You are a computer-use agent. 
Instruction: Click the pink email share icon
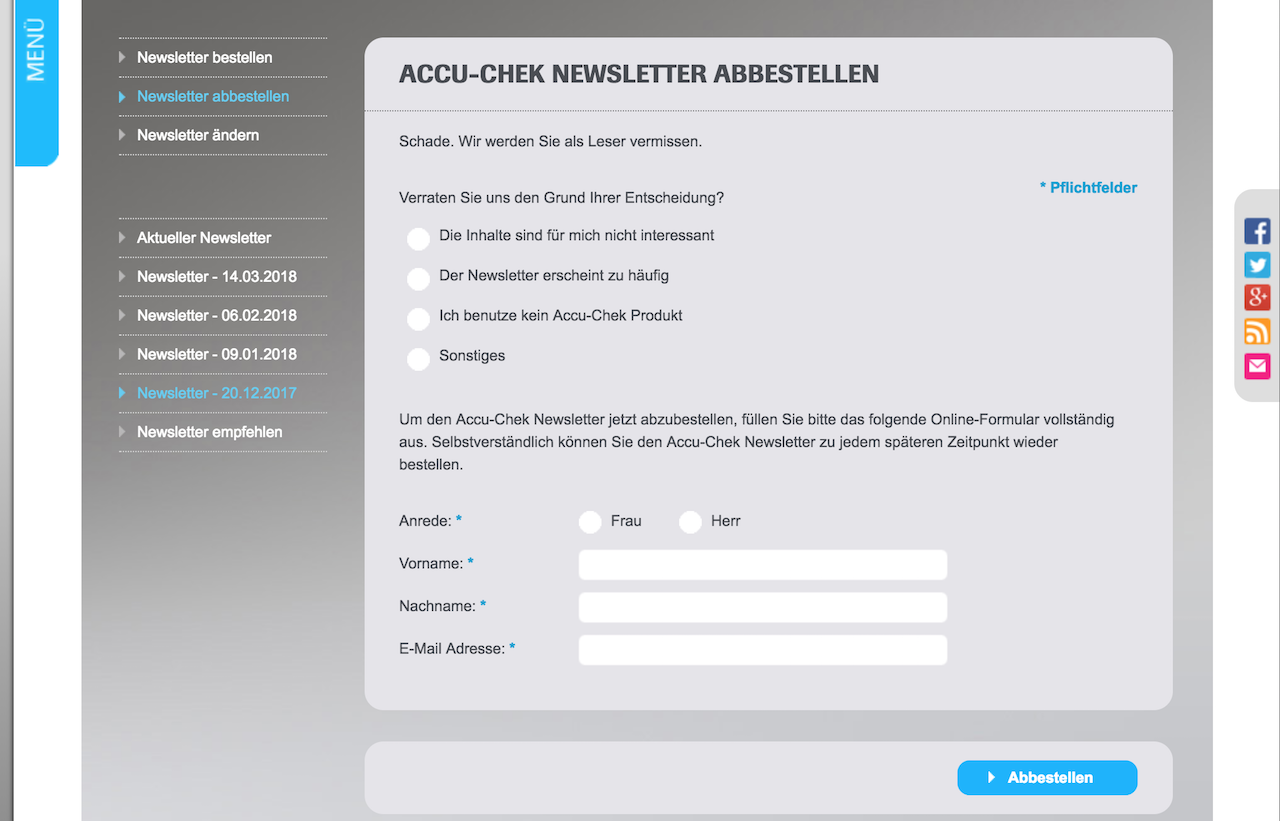point(1257,366)
